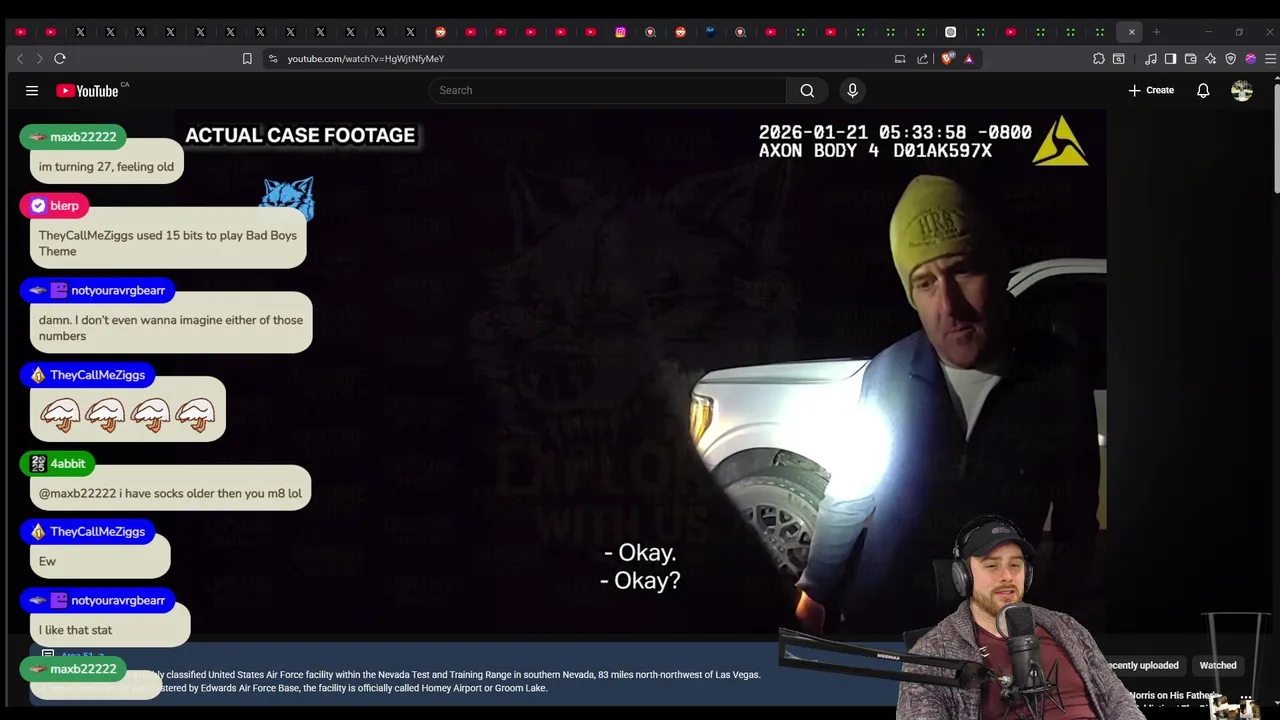Image resolution: width=1280 pixels, height=720 pixels.
Task: Restore down the browser window
Action: coord(1239,32)
